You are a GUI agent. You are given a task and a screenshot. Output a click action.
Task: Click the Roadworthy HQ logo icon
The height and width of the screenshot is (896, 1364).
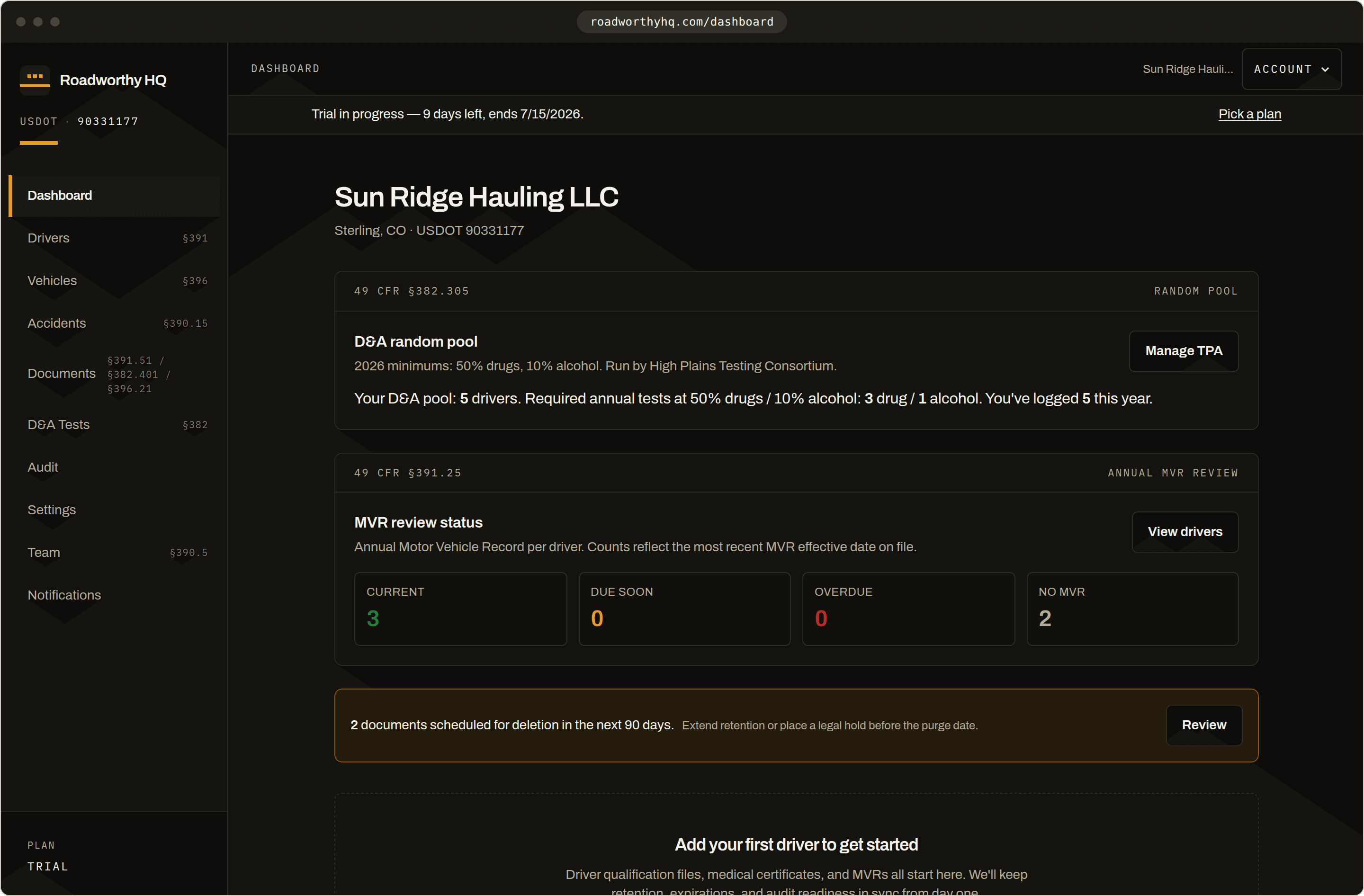[35, 80]
